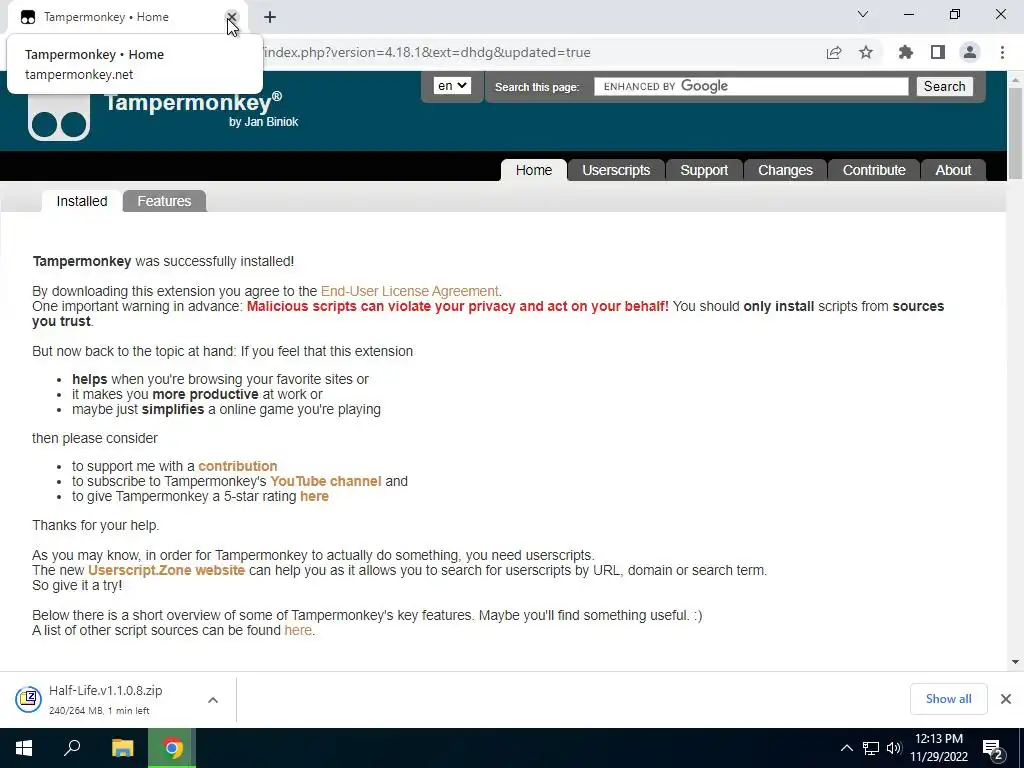Click the page scrollbar up arrow

[1015, 80]
